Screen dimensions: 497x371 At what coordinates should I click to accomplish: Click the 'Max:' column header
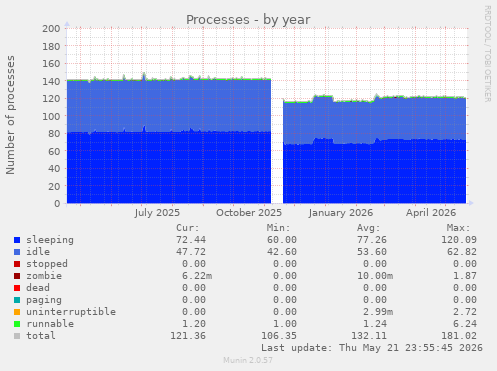point(459,228)
